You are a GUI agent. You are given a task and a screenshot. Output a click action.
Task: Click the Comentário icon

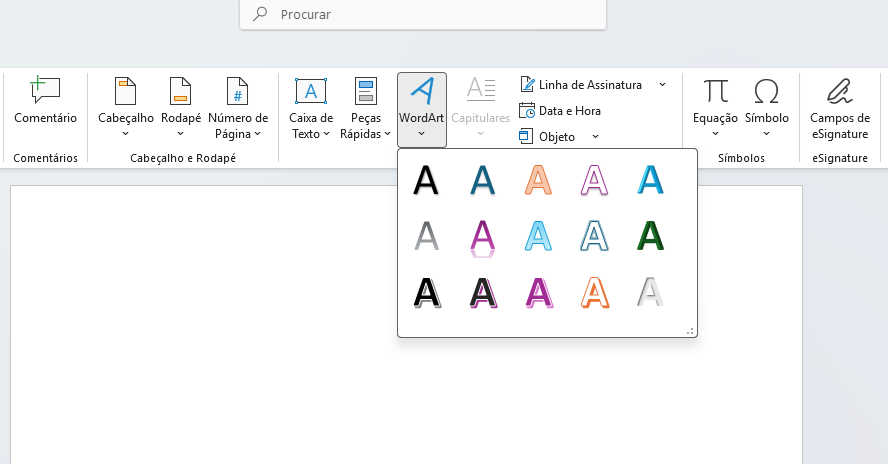click(x=45, y=91)
